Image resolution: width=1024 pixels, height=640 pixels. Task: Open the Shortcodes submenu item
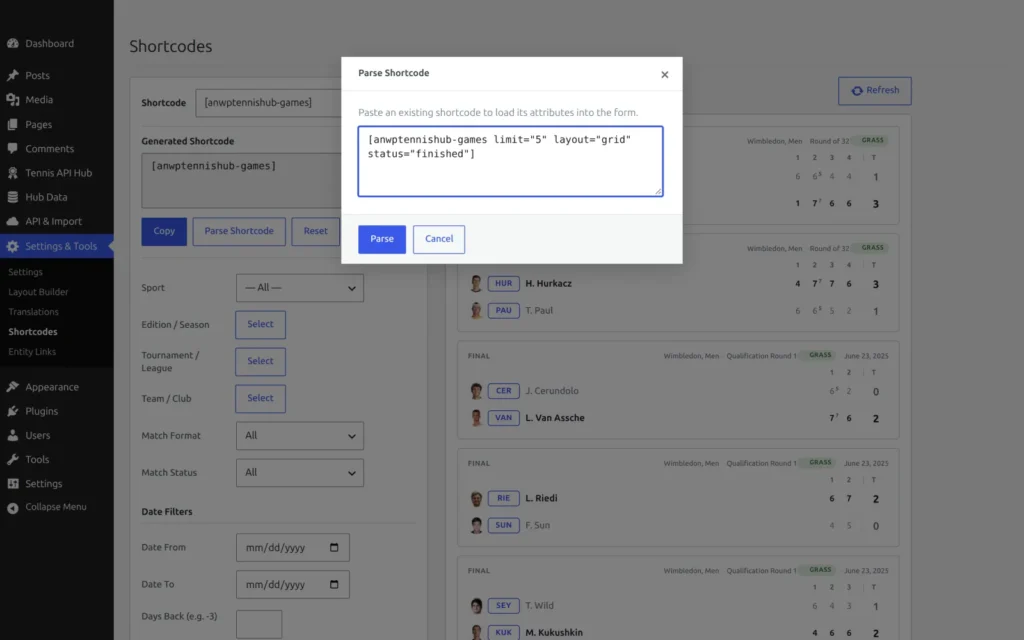click(33, 332)
